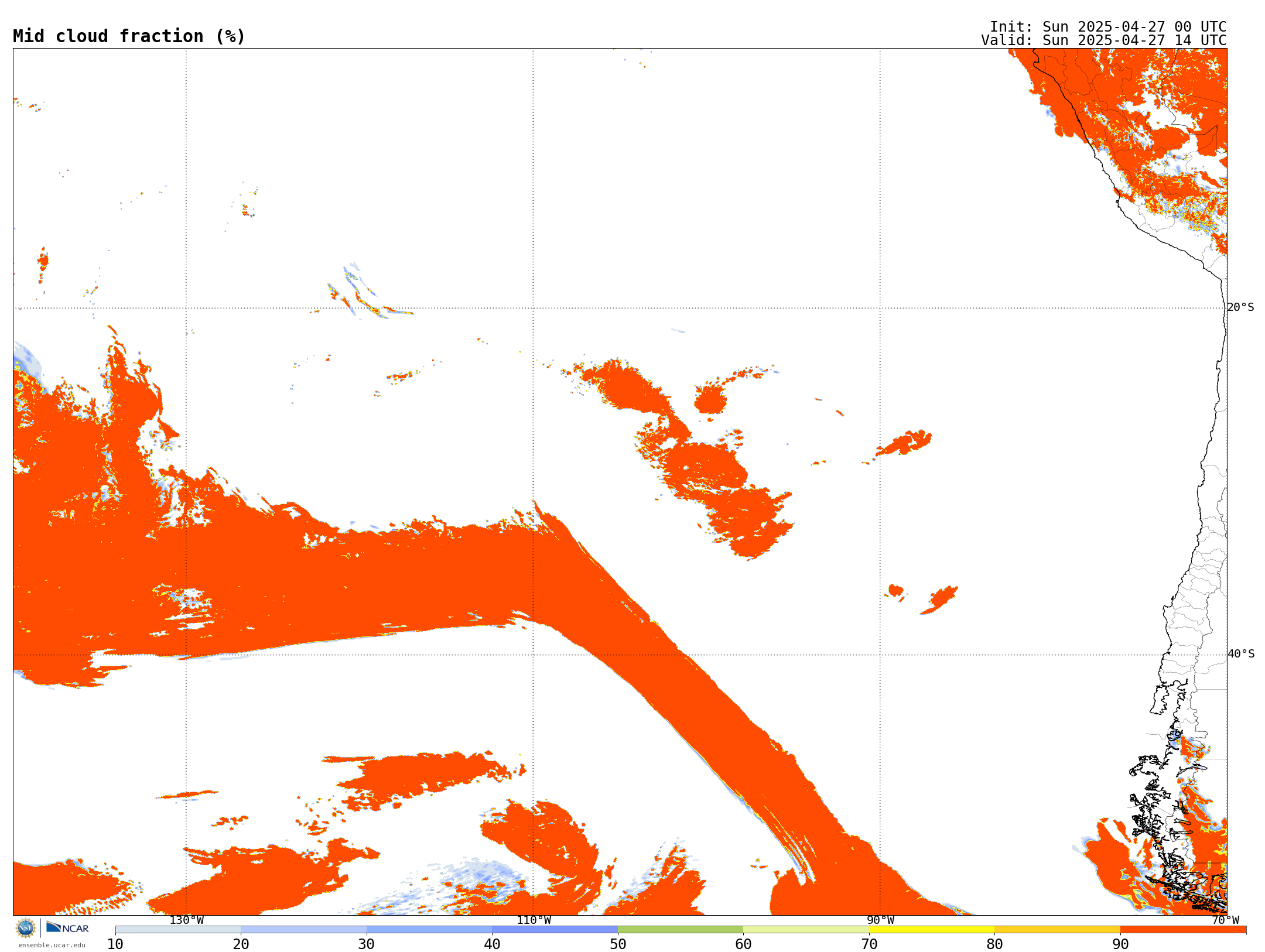Click the 90°W longitude label
This screenshot has width=1265, height=952.
880,920
